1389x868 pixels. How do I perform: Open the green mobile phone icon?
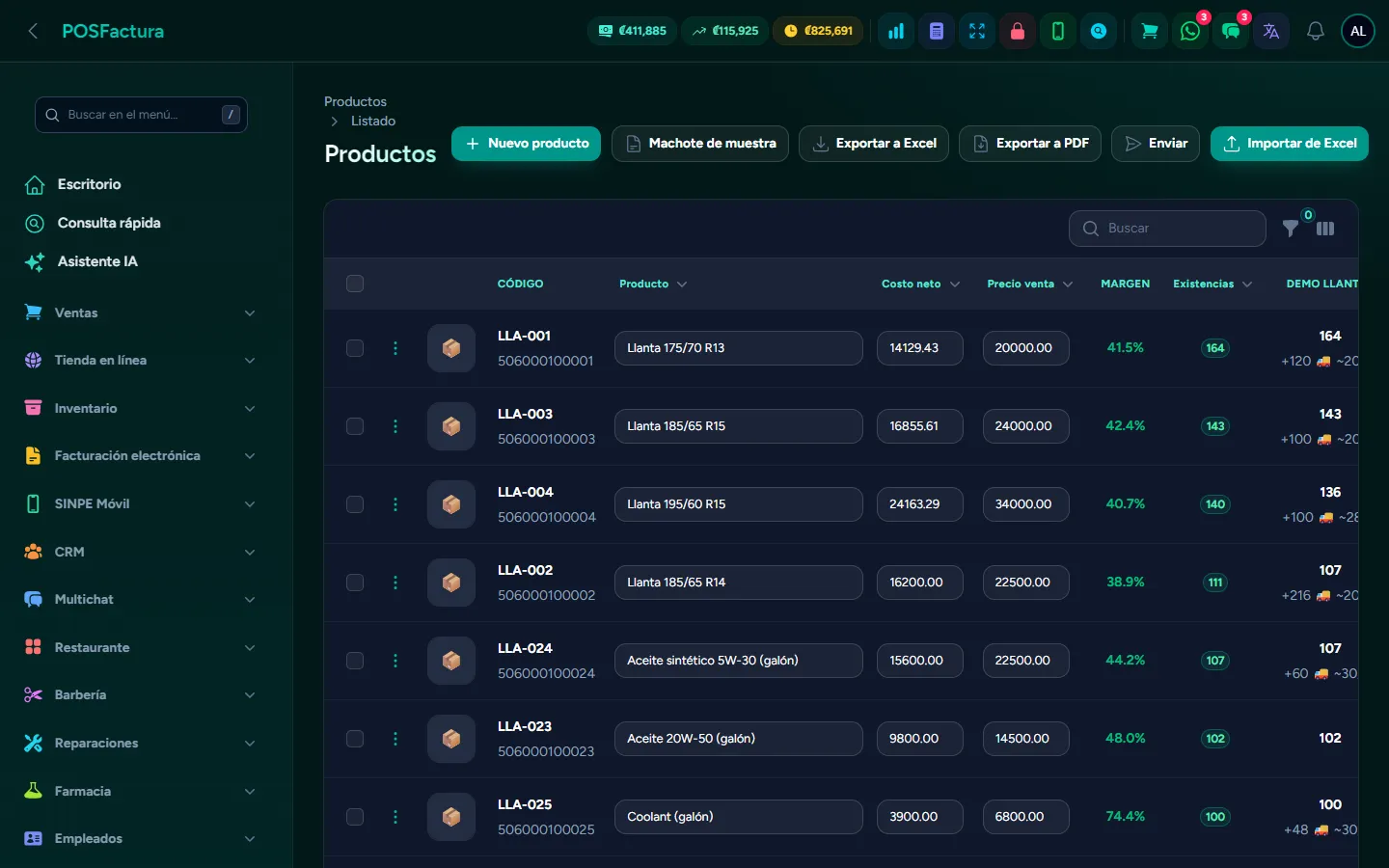pyautogui.click(x=1058, y=31)
